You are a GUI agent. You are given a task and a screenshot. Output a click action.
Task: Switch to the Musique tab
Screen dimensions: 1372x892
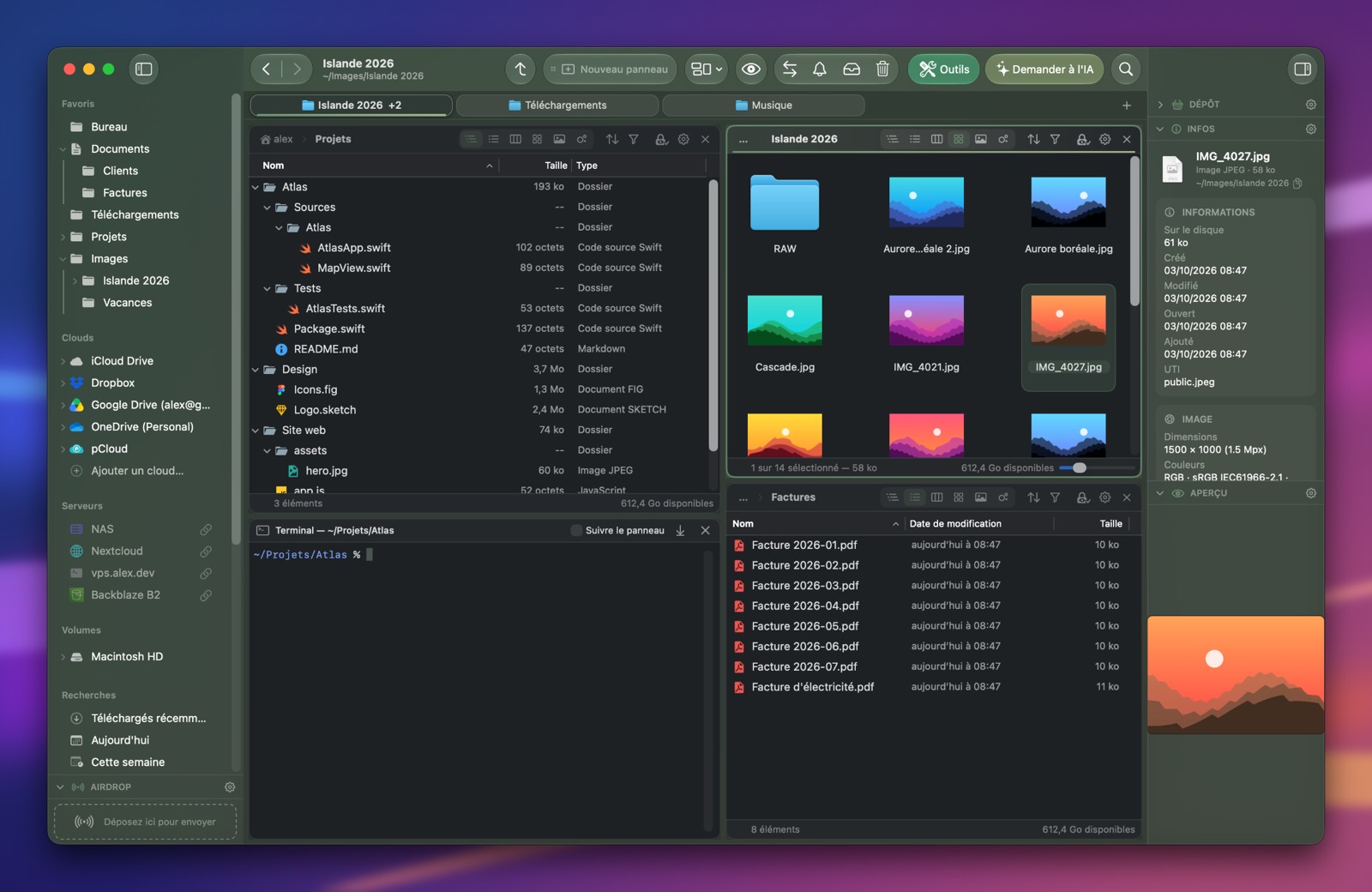(763, 105)
